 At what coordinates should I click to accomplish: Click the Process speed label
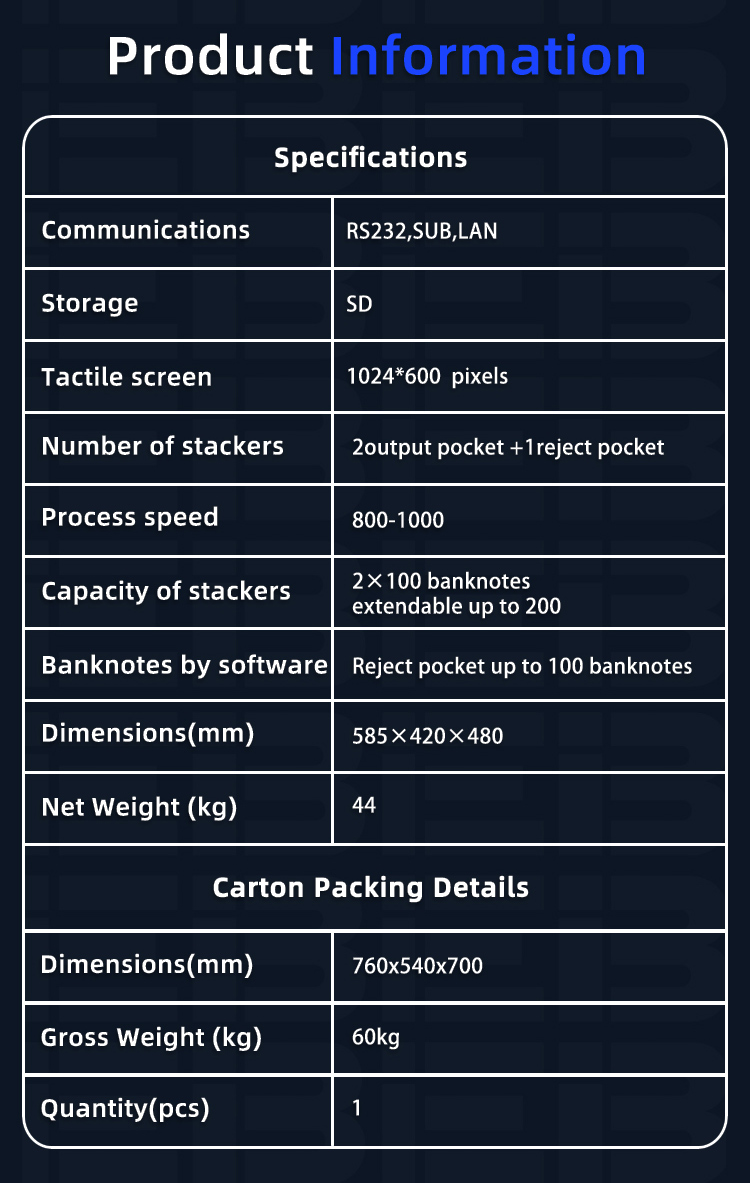pos(130,518)
